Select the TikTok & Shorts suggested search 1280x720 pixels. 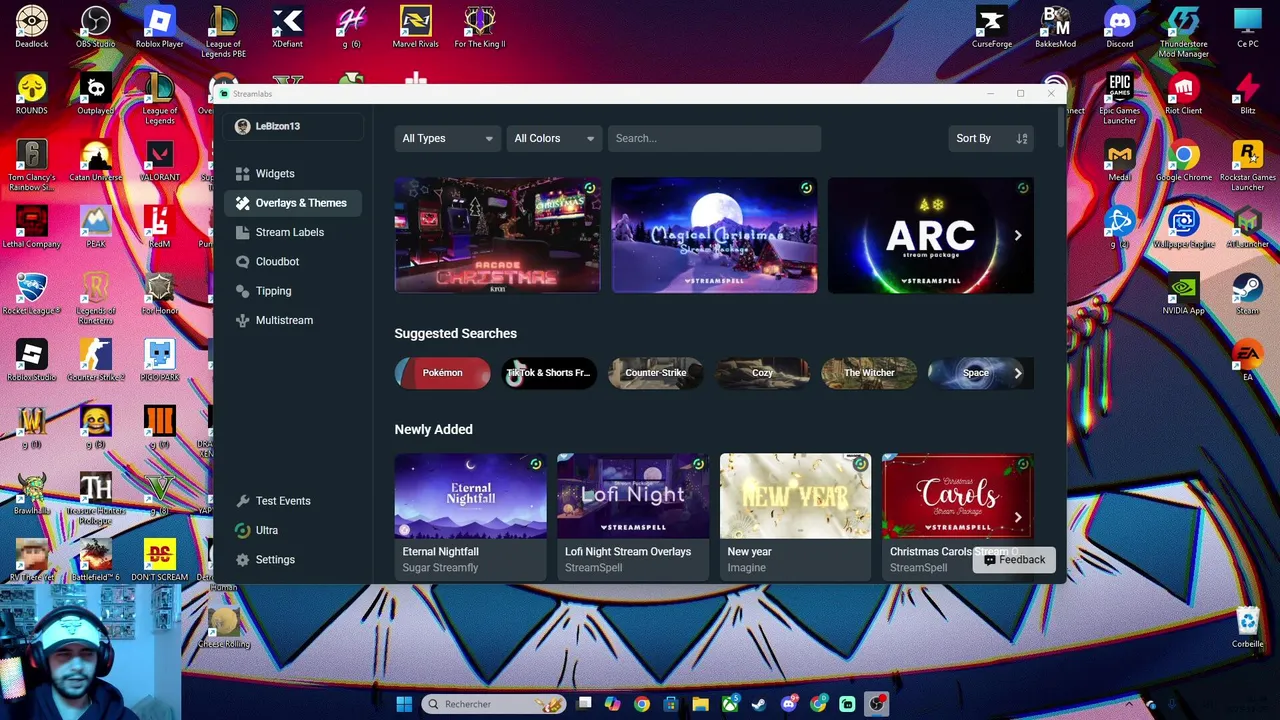click(x=549, y=373)
